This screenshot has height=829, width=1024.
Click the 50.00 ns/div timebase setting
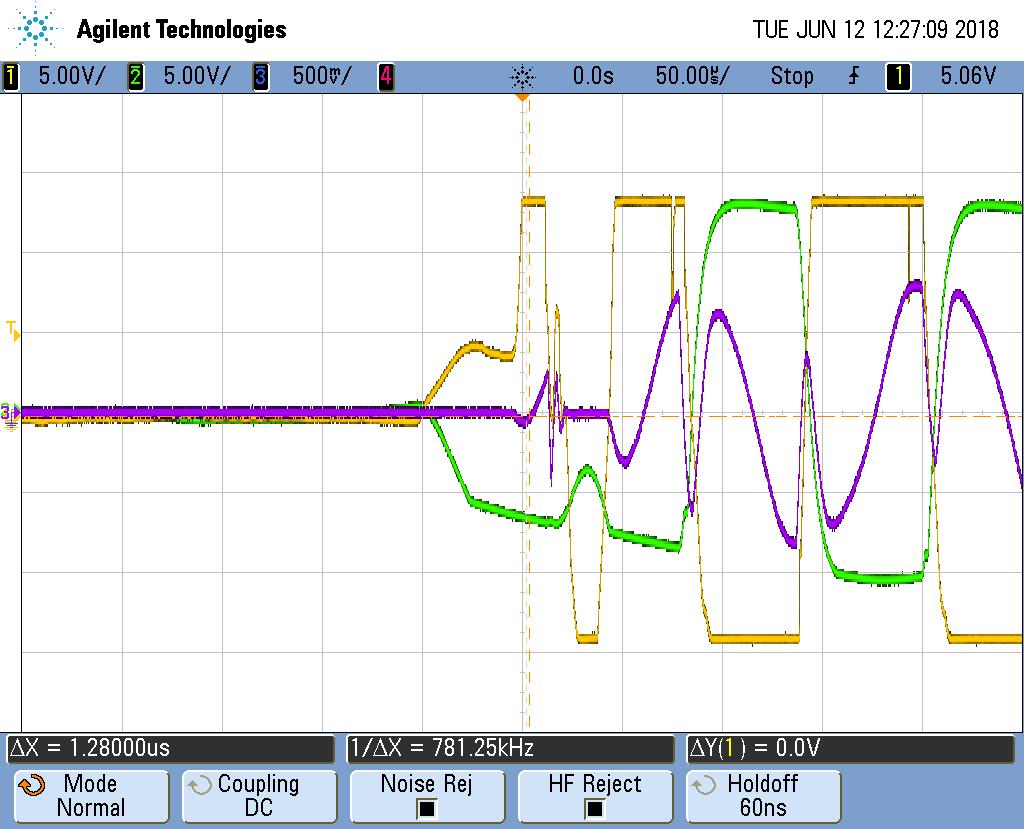tap(692, 76)
